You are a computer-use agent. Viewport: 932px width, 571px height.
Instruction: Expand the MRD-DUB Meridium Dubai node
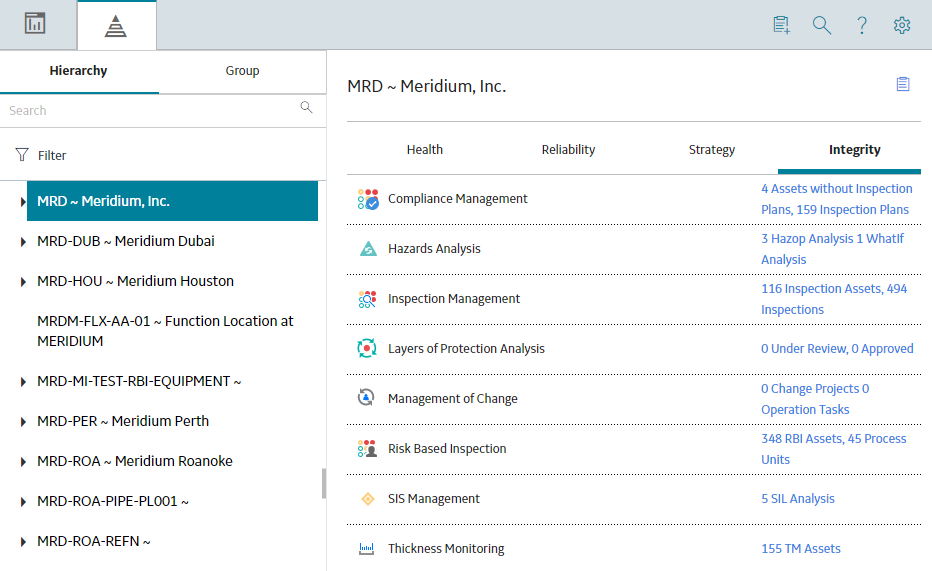23,242
